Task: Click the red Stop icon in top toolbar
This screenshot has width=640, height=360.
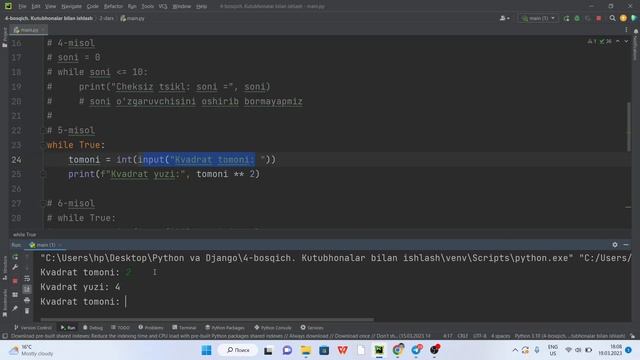Action: pos(598,18)
